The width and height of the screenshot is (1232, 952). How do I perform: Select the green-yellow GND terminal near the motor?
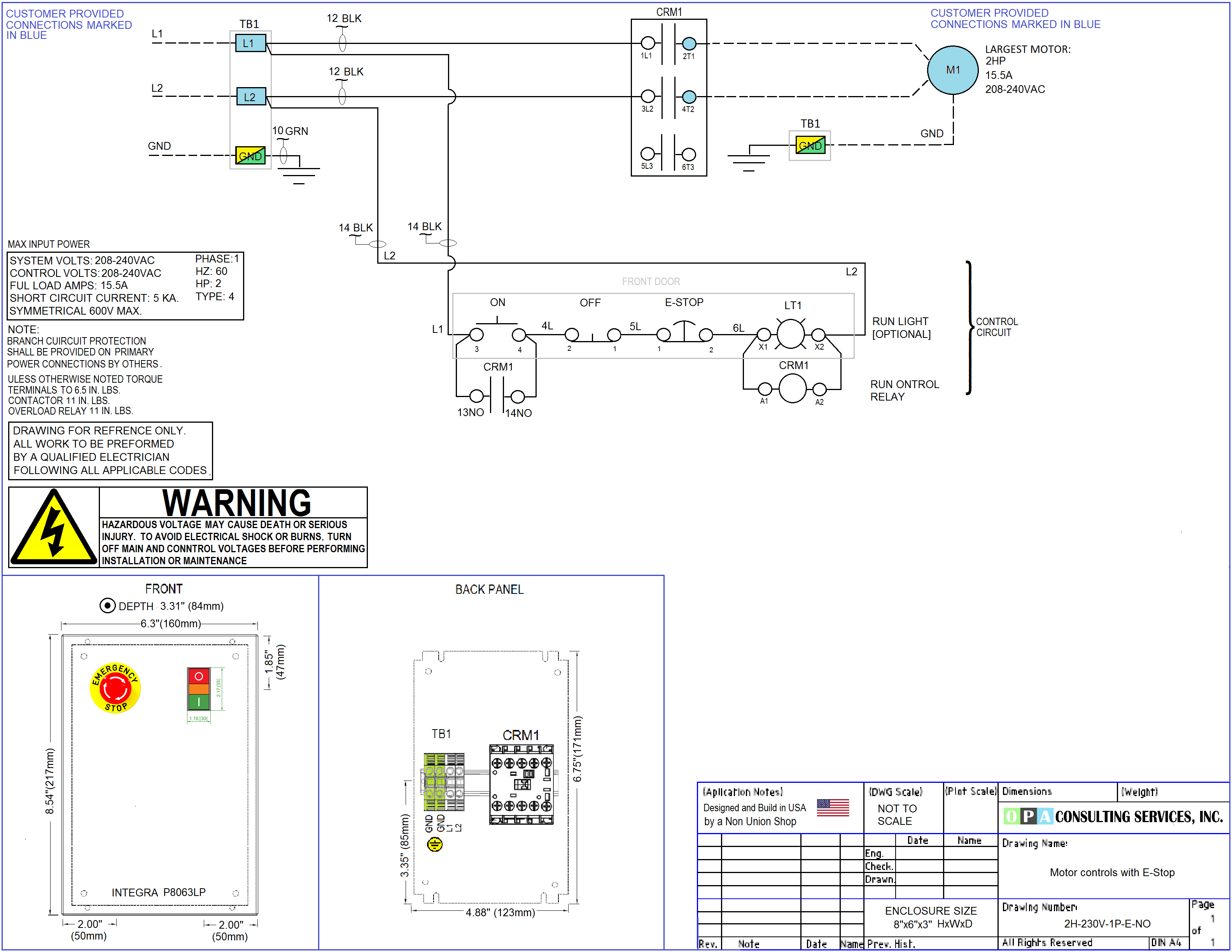coord(810,145)
